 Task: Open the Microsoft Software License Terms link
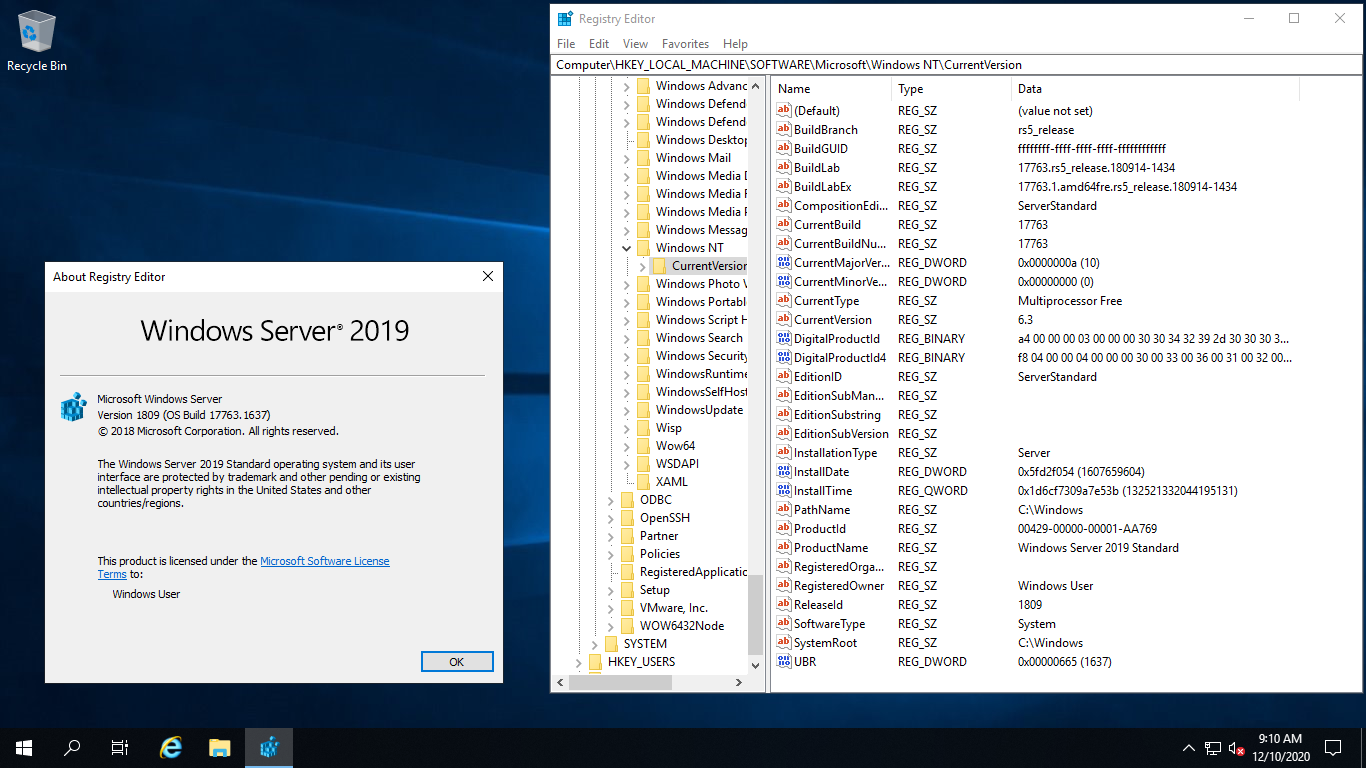[x=324, y=561]
